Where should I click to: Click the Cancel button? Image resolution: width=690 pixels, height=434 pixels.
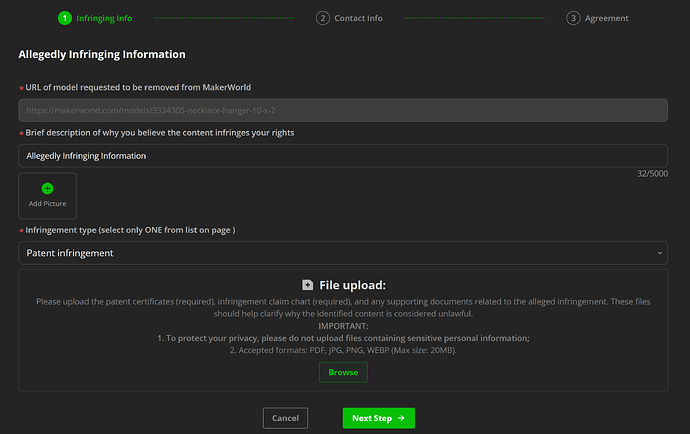[285, 418]
